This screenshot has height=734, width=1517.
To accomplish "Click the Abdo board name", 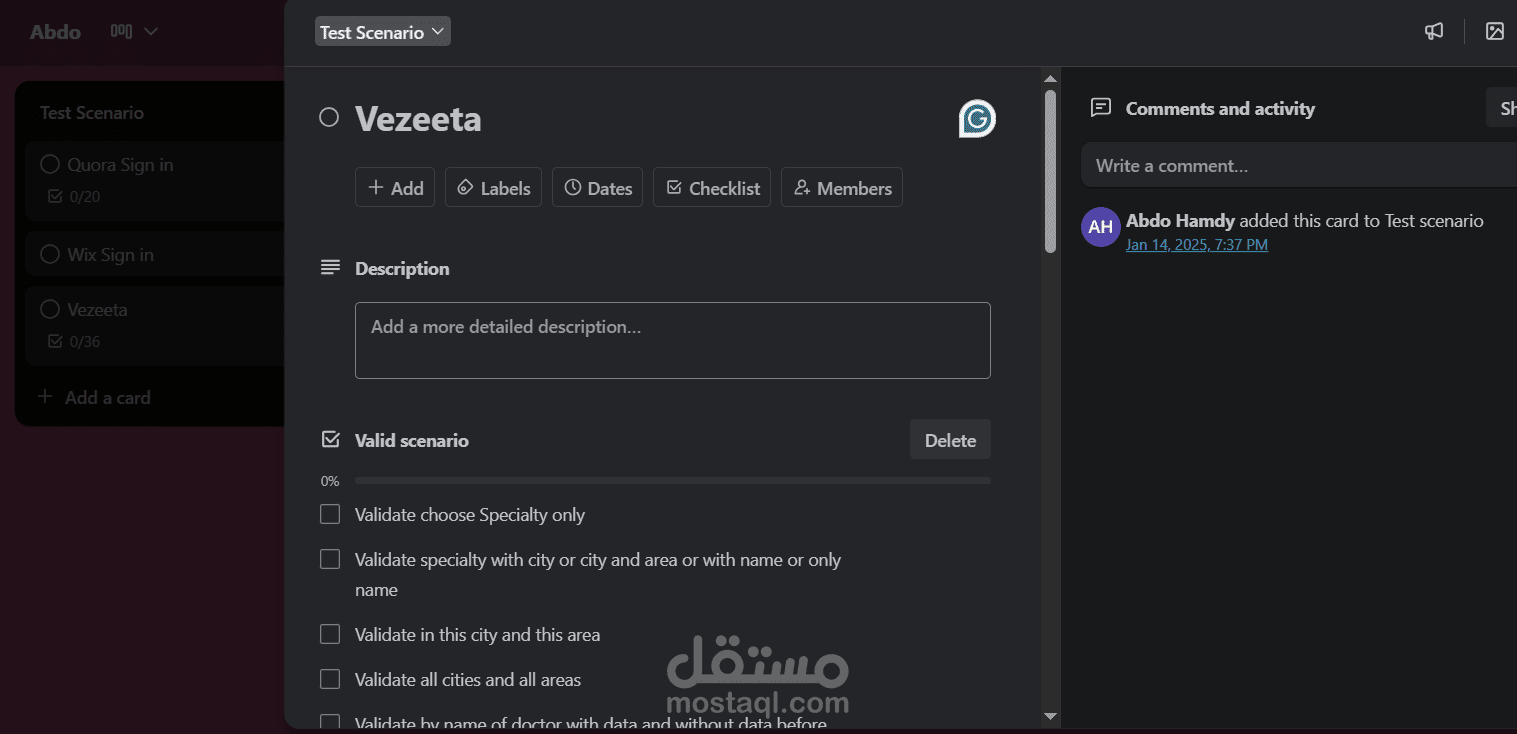I will (x=55, y=32).
